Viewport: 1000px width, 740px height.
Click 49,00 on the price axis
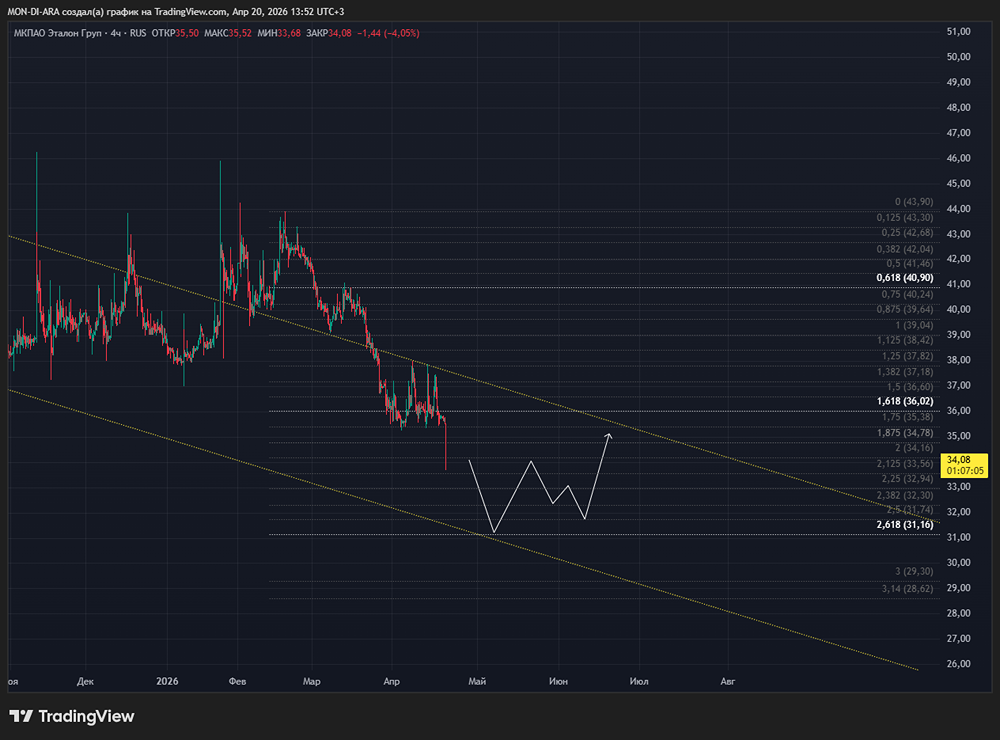959,82
